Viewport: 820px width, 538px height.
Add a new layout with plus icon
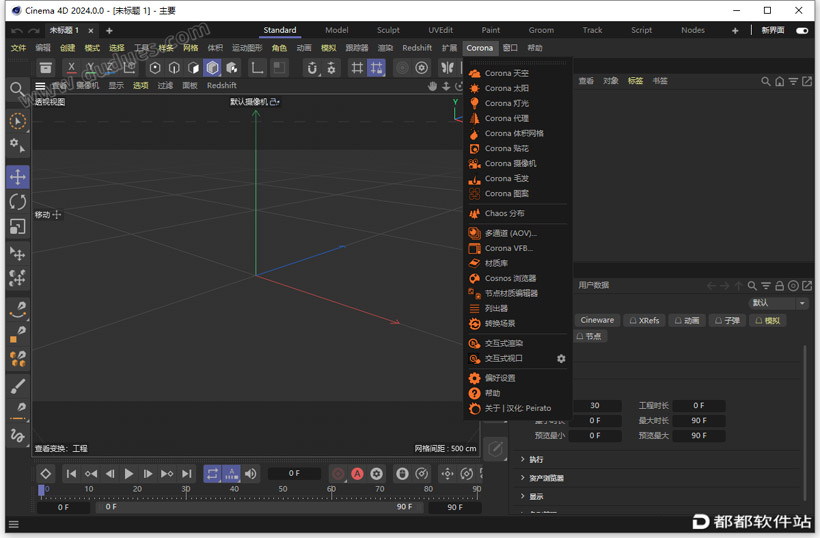pos(735,30)
